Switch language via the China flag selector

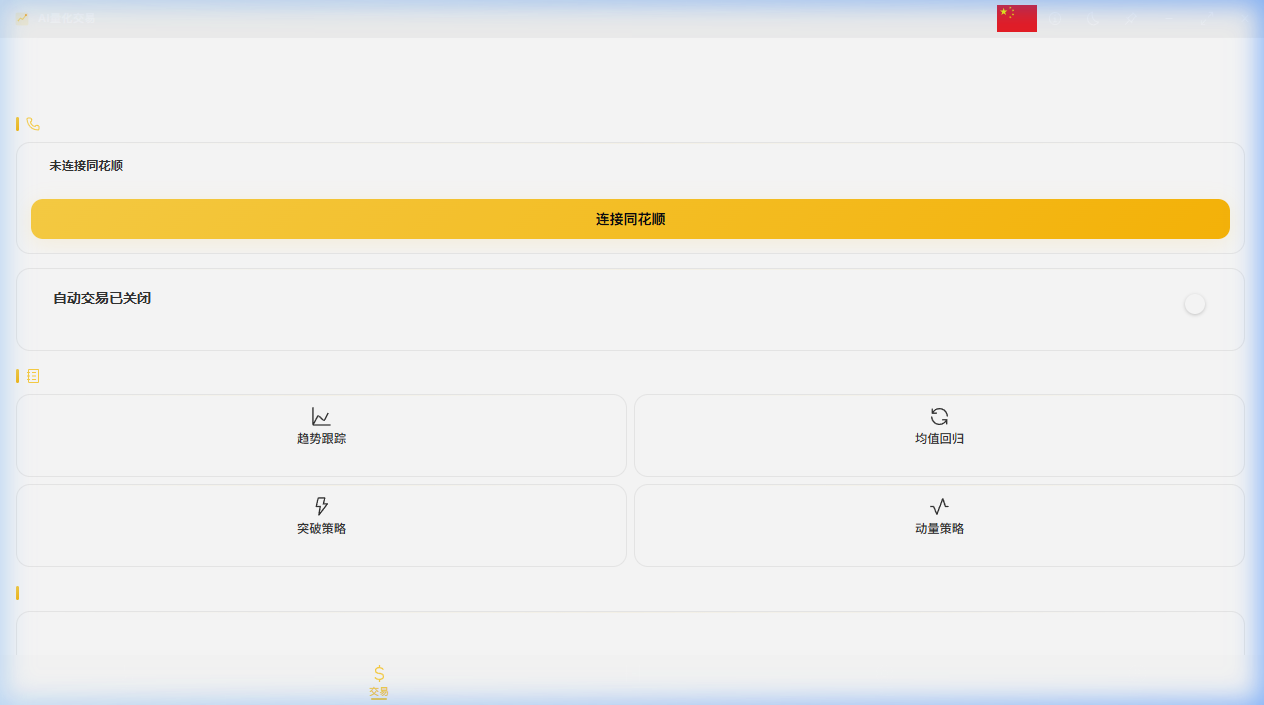1016,17
